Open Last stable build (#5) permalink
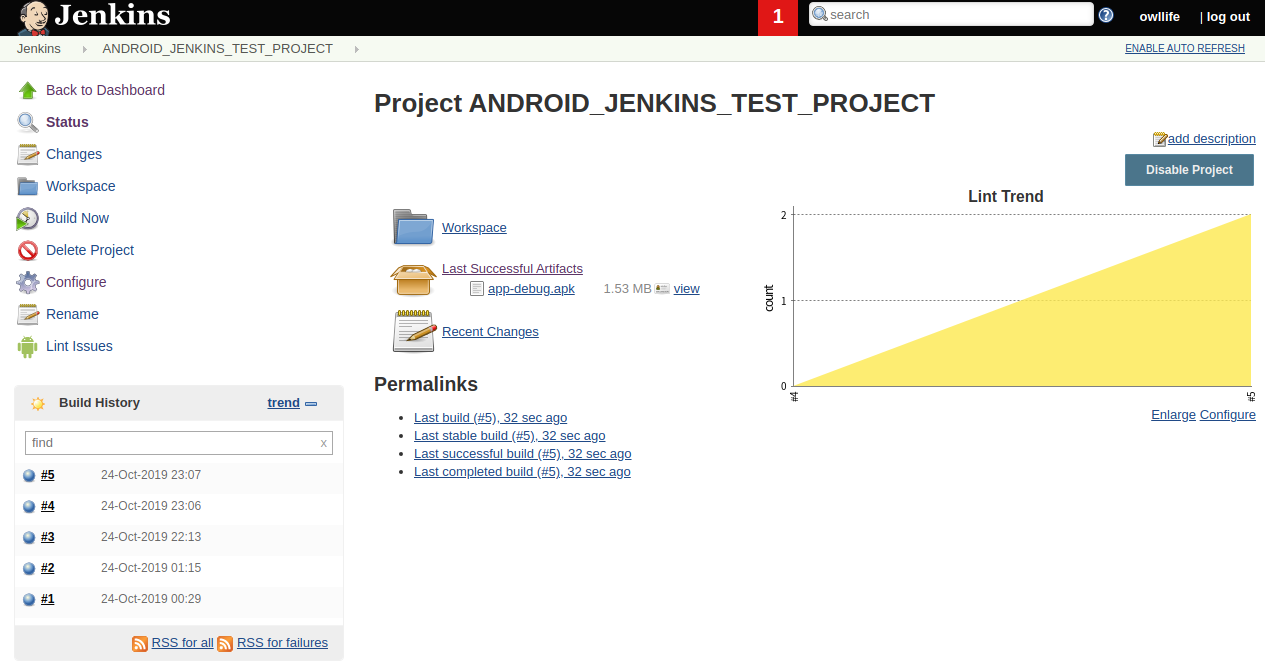Screen dimensions: 1265x668 pyautogui.click(x=510, y=436)
